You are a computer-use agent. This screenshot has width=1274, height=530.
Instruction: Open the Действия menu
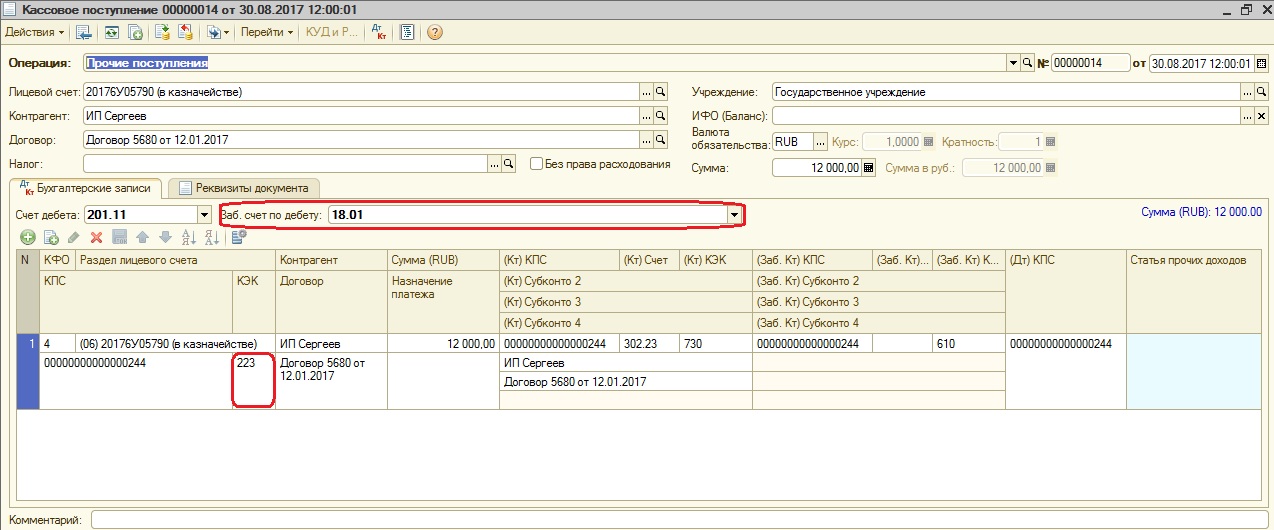[x=35, y=32]
